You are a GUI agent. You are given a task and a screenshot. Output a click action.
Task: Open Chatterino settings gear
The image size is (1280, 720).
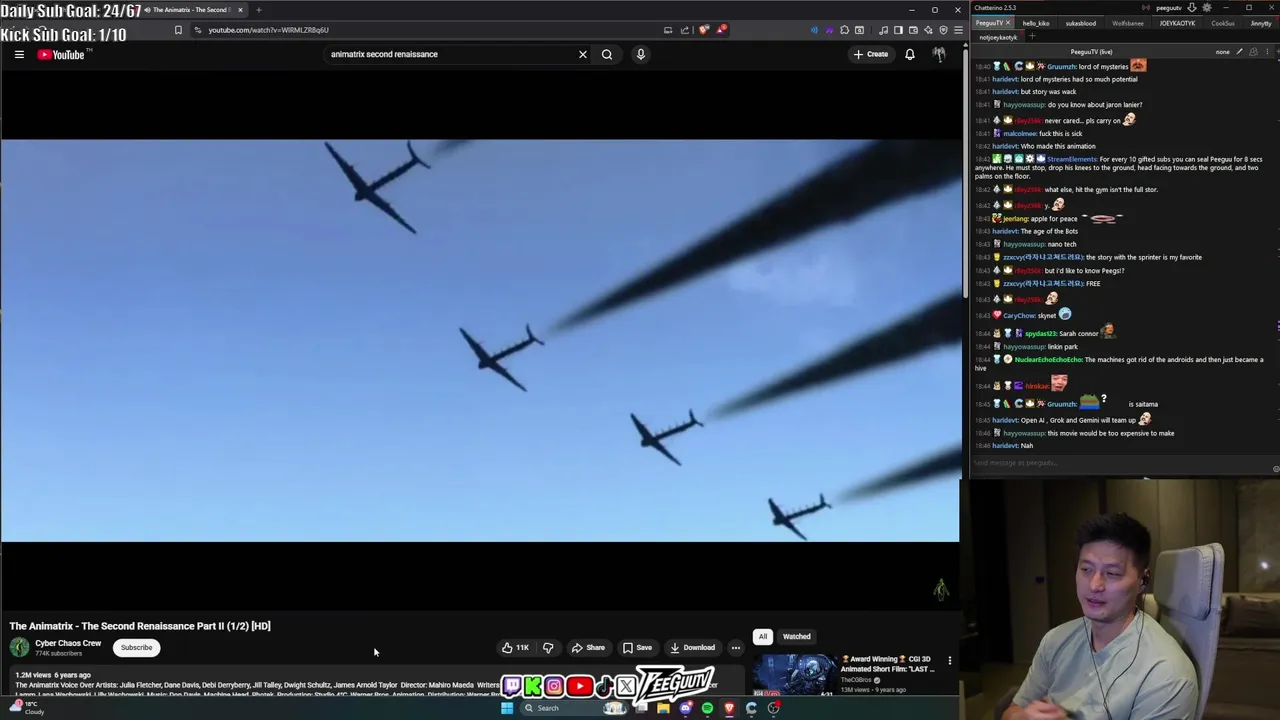tap(1207, 8)
